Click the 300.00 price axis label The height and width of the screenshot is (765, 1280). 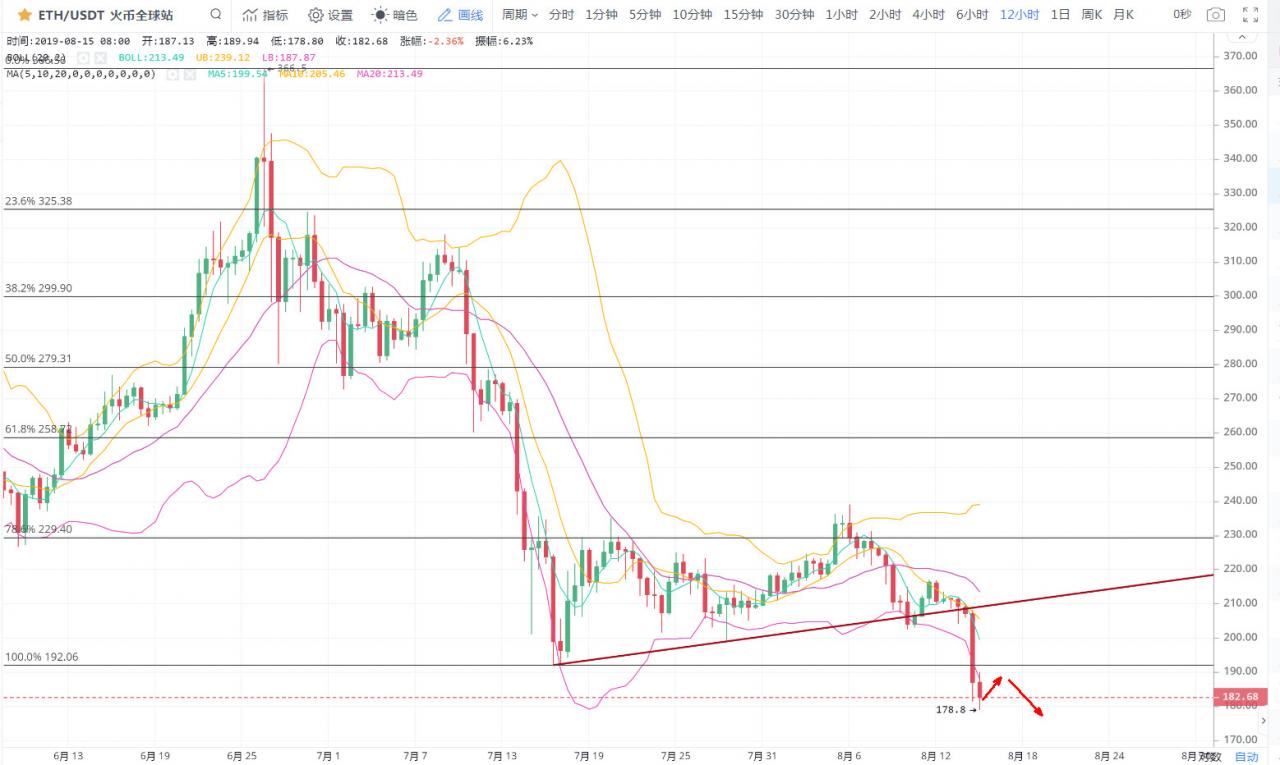(x=1242, y=295)
